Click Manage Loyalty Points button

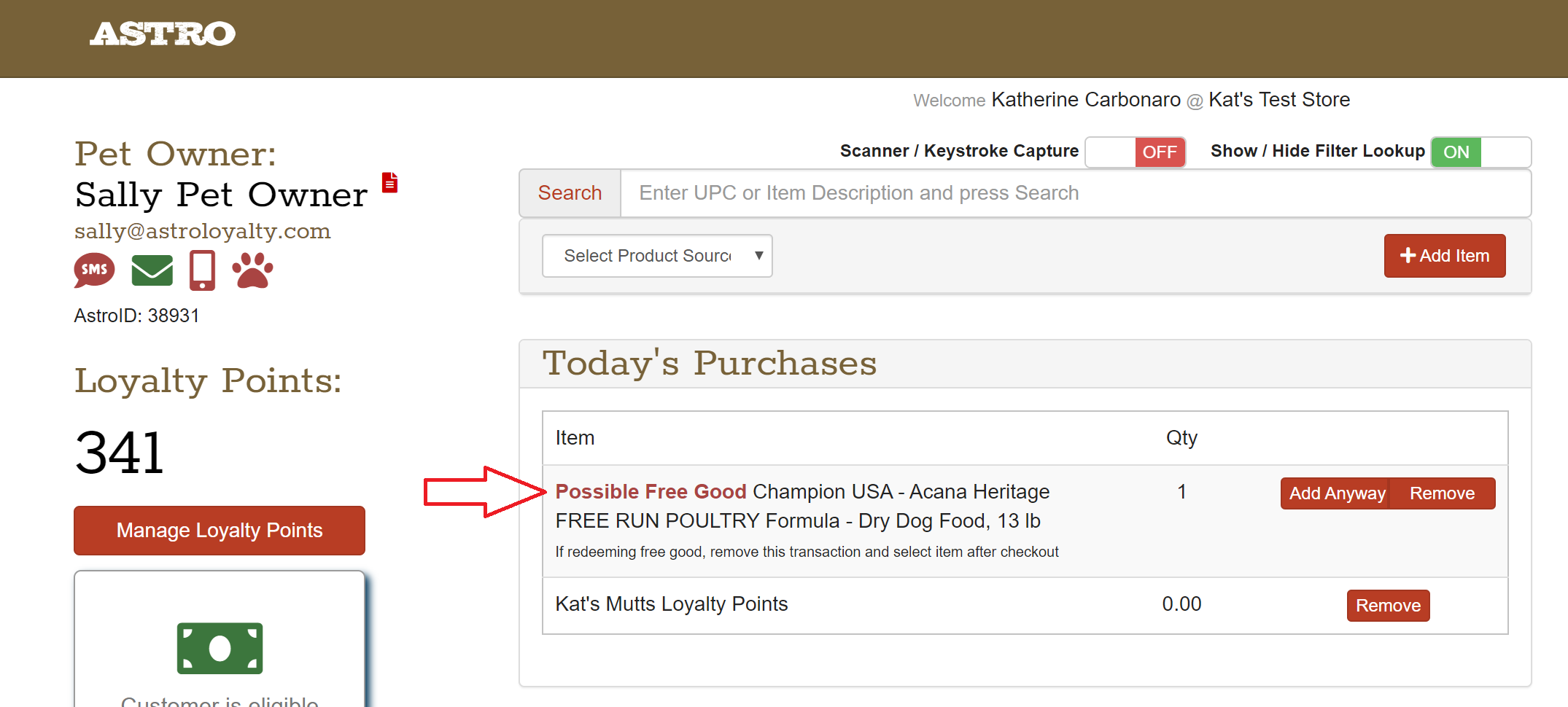220,531
